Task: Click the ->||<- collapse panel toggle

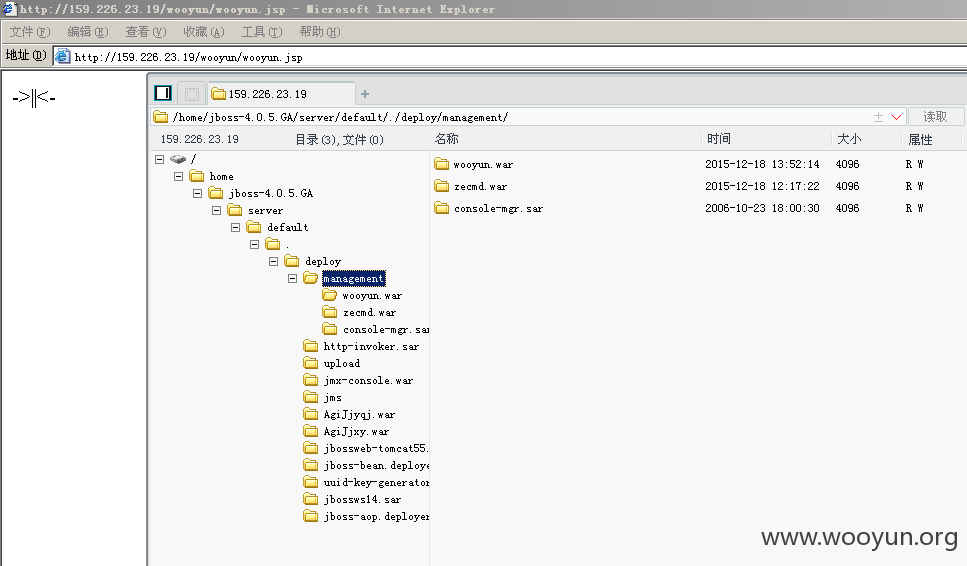Action: click(x=34, y=97)
